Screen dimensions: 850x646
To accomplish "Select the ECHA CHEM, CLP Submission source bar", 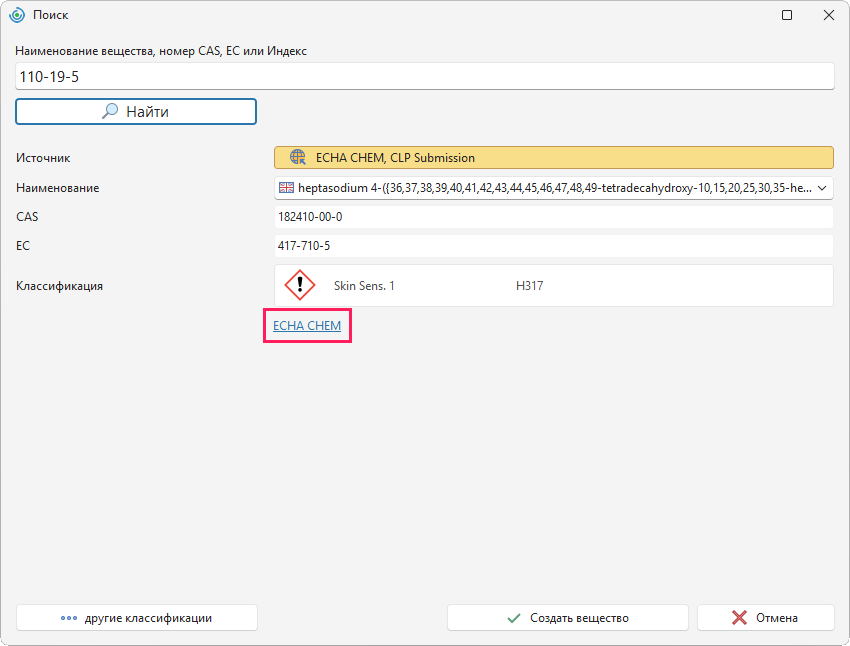I will coord(553,157).
